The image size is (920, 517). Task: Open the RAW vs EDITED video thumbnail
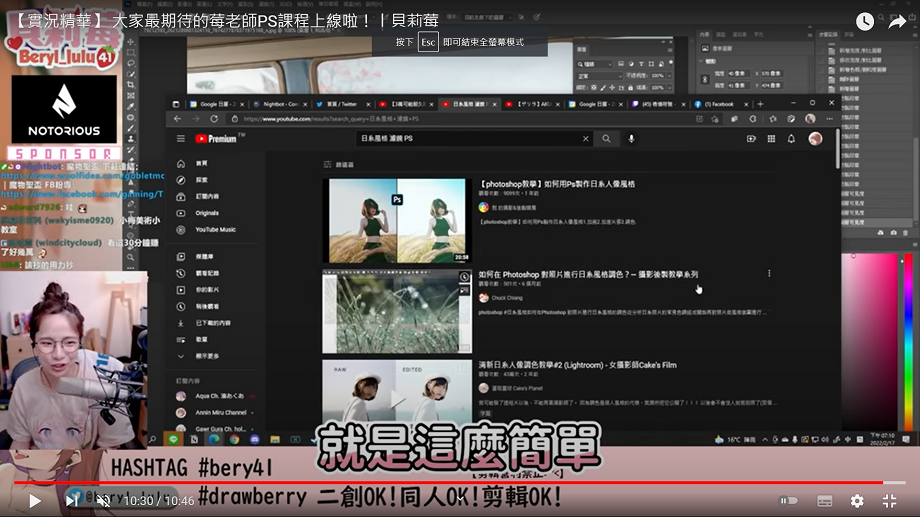[397, 394]
